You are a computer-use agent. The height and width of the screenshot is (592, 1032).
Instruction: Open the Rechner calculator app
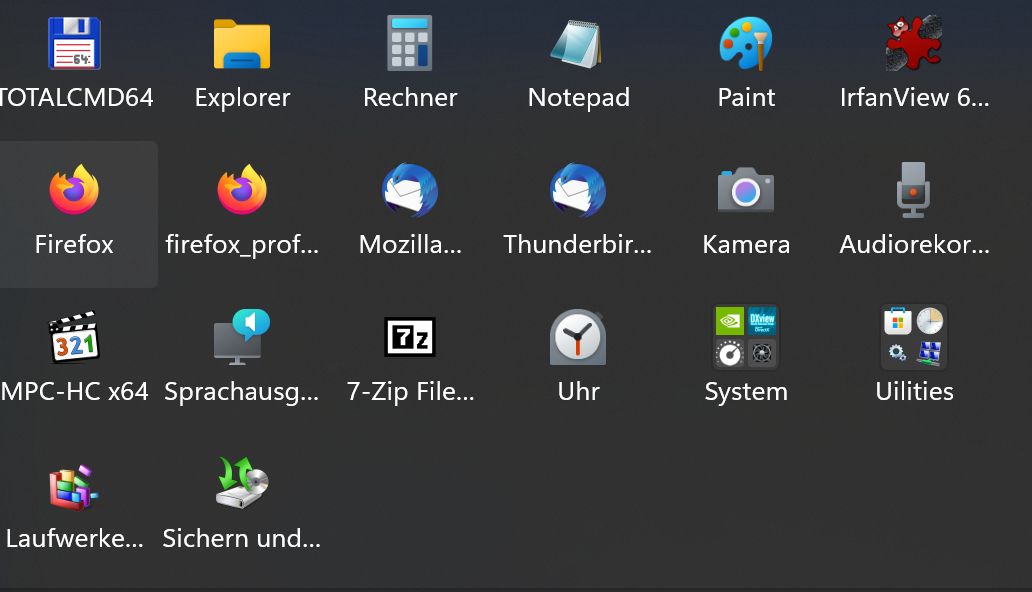coord(409,43)
